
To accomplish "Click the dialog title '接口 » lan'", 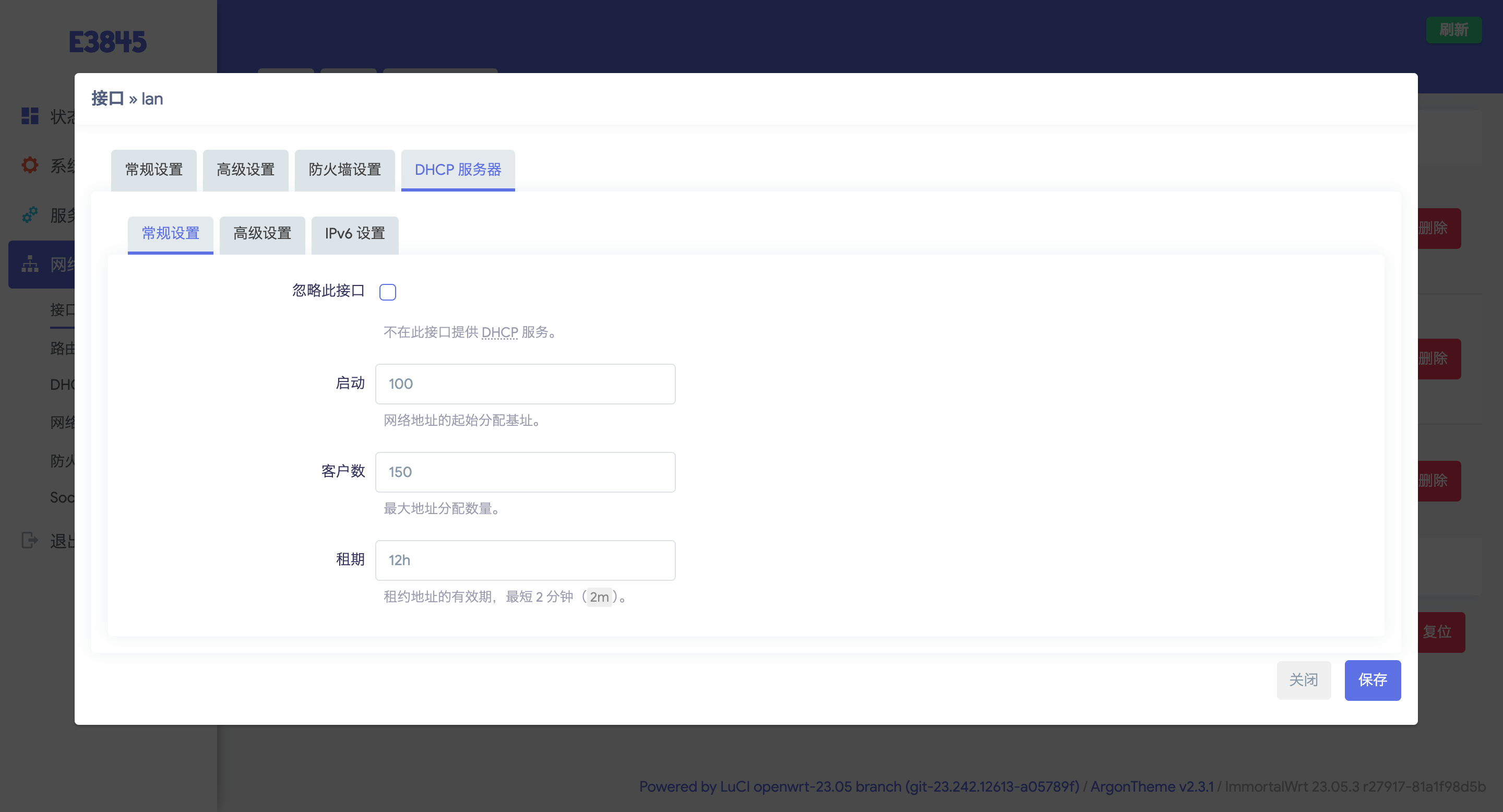I will [x=127, y=99].
